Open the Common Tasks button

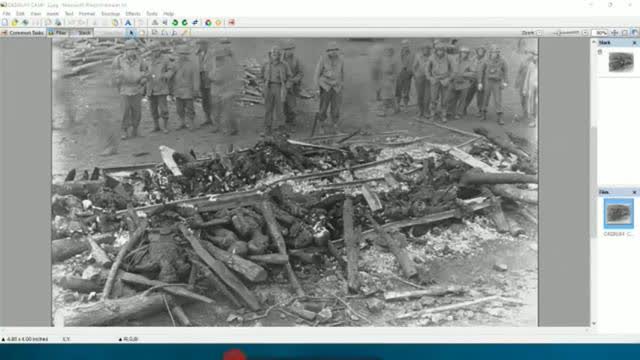pos(23,33)
